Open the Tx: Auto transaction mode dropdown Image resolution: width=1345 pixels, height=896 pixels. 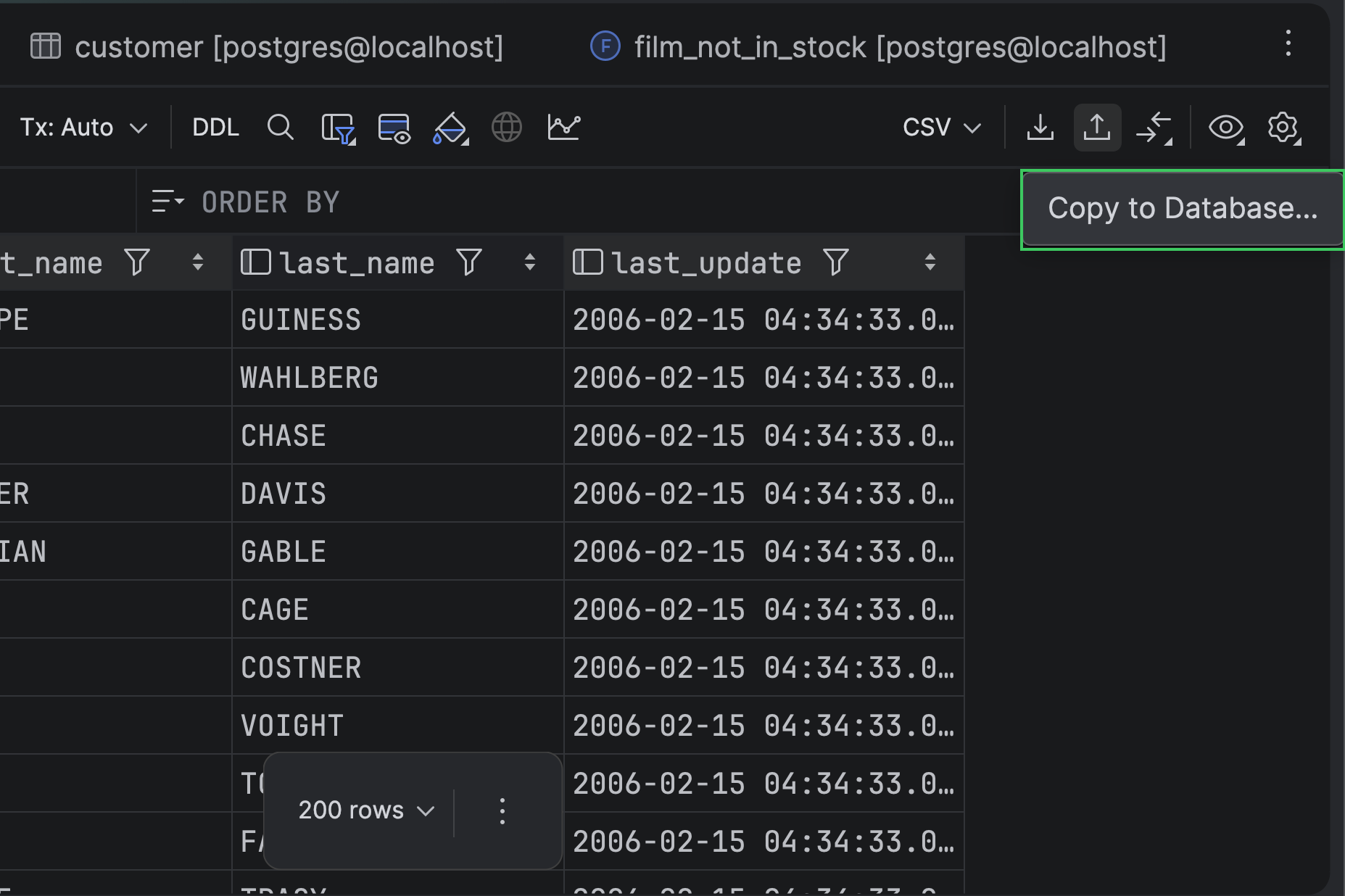click(x=83, y=128)
